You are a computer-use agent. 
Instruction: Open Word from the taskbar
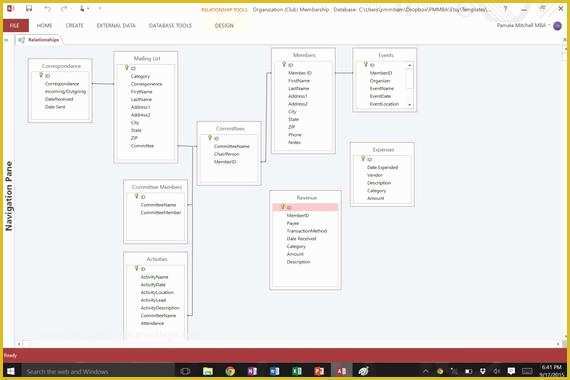274,371
